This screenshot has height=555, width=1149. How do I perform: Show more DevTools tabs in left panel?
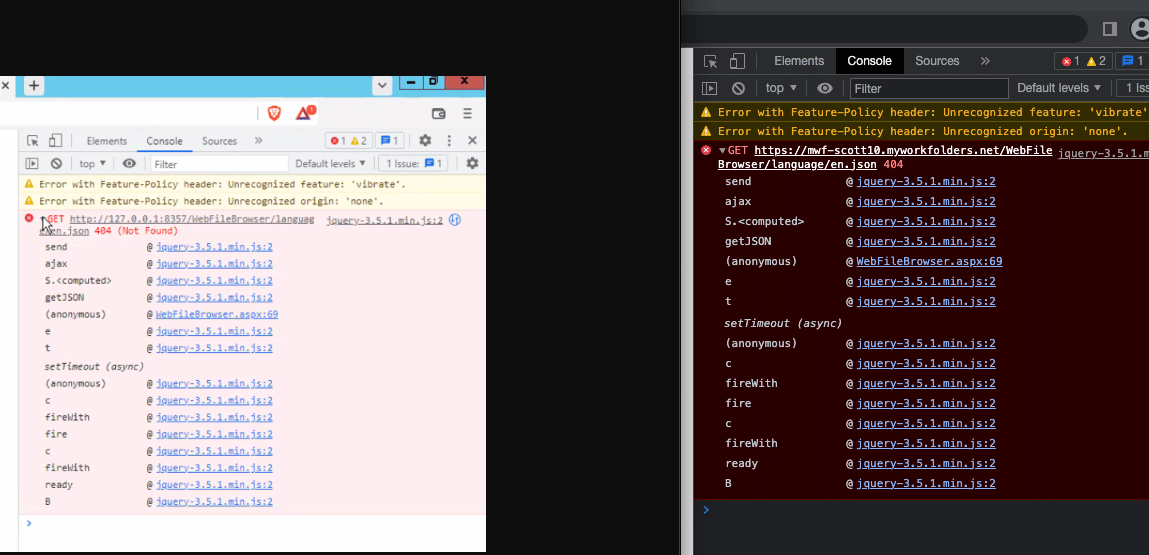259,141
